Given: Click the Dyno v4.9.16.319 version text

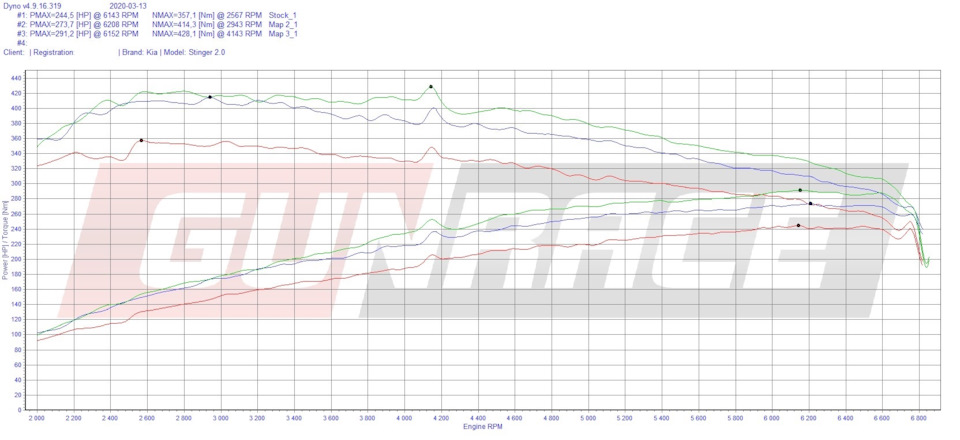Looking at the screenshot, I should (32, 6).
